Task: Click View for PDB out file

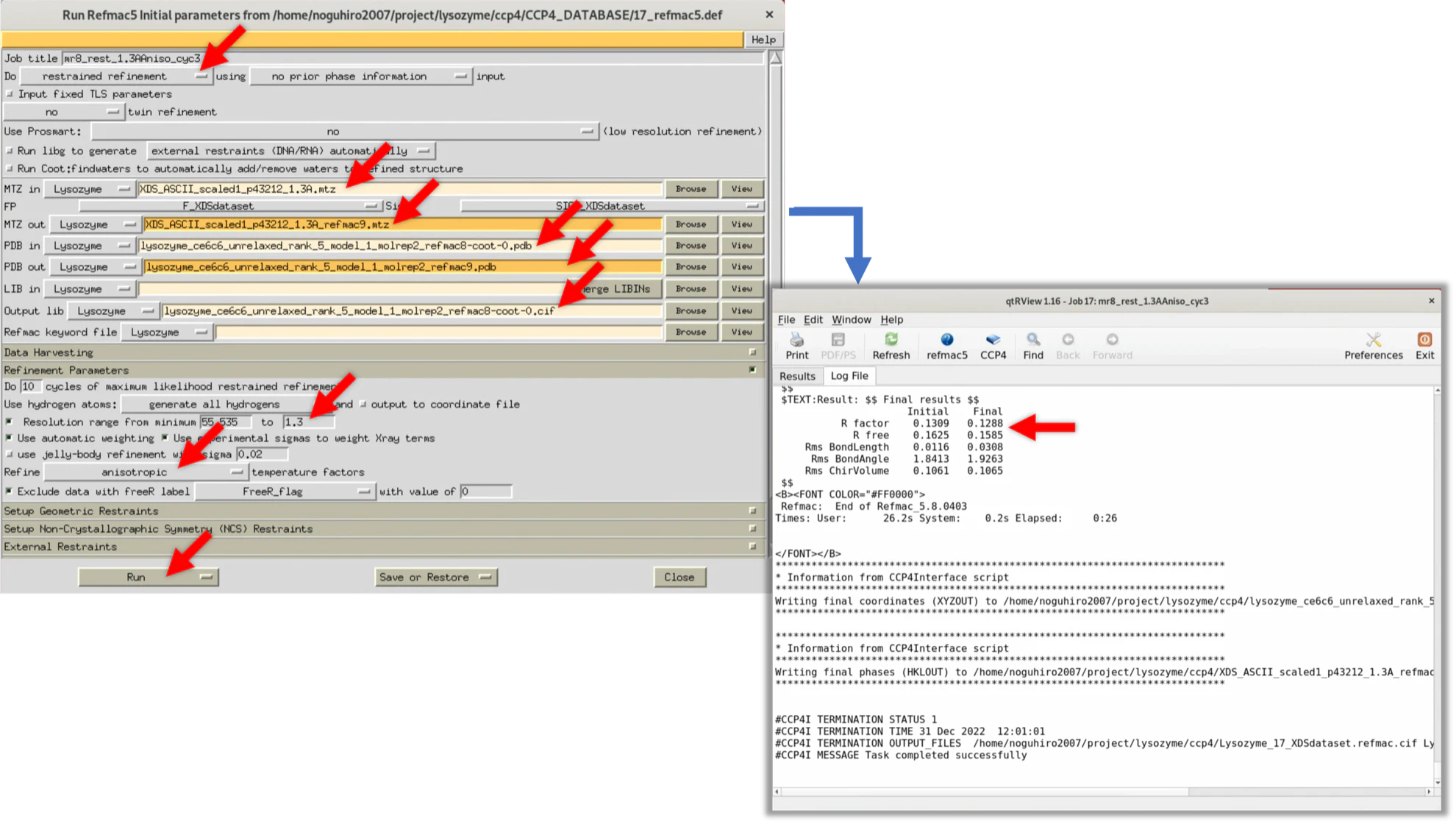Action: point(741,266)
